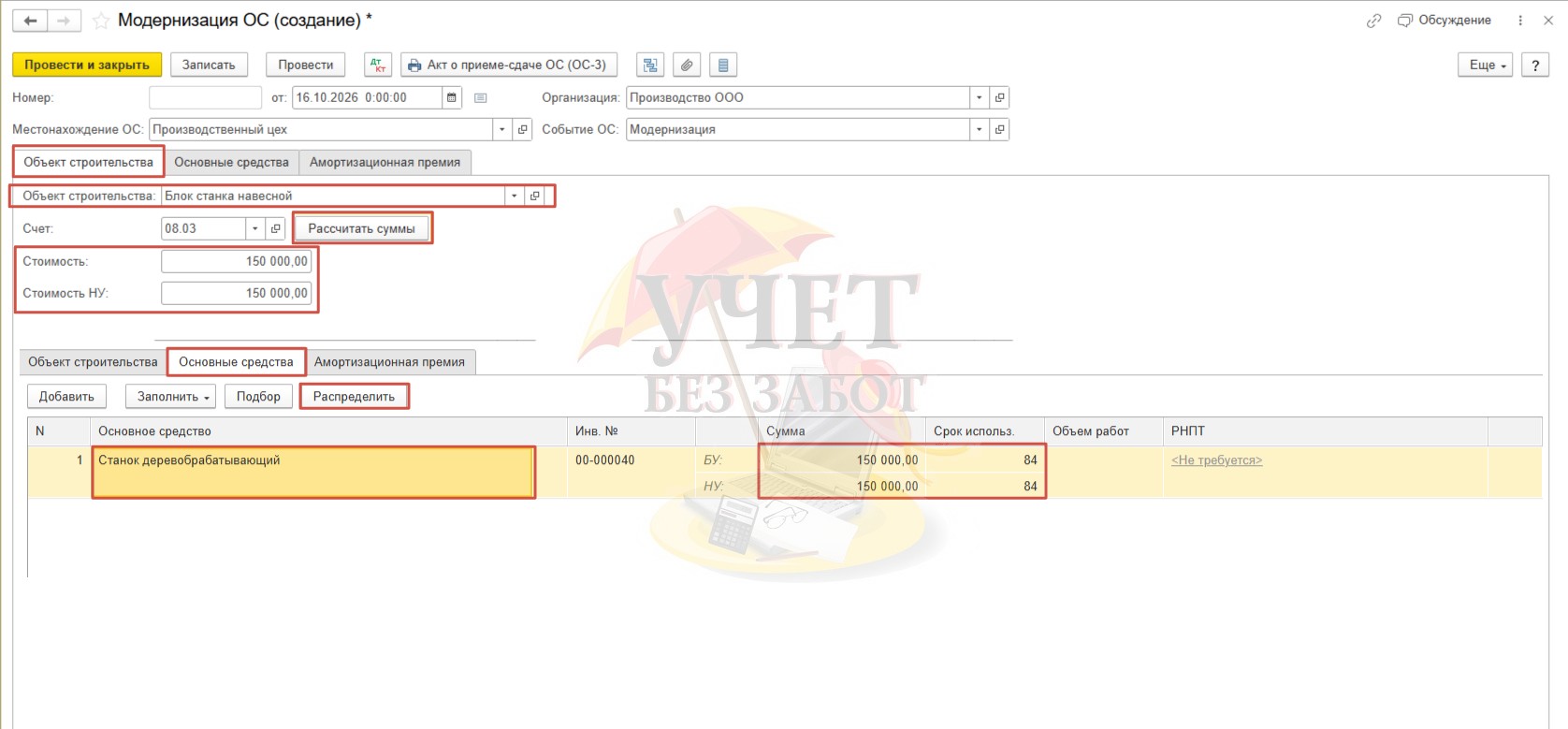
Task: Open Событие ОС record icon
Action: tap(999, 129)
